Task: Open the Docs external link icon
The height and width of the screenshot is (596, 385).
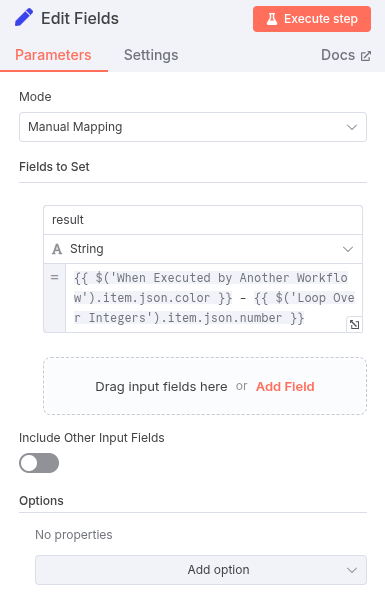Action: click(x=366, y=56)
